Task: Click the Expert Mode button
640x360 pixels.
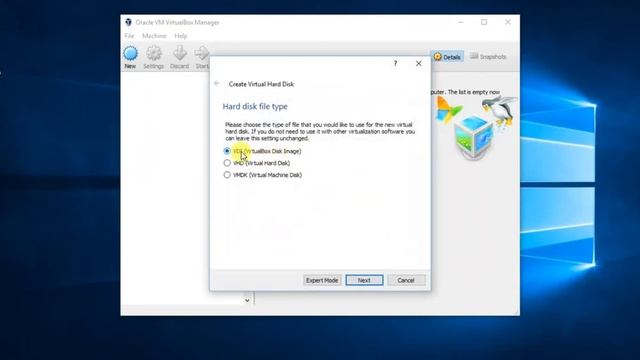Action: [x=322, y=280]
